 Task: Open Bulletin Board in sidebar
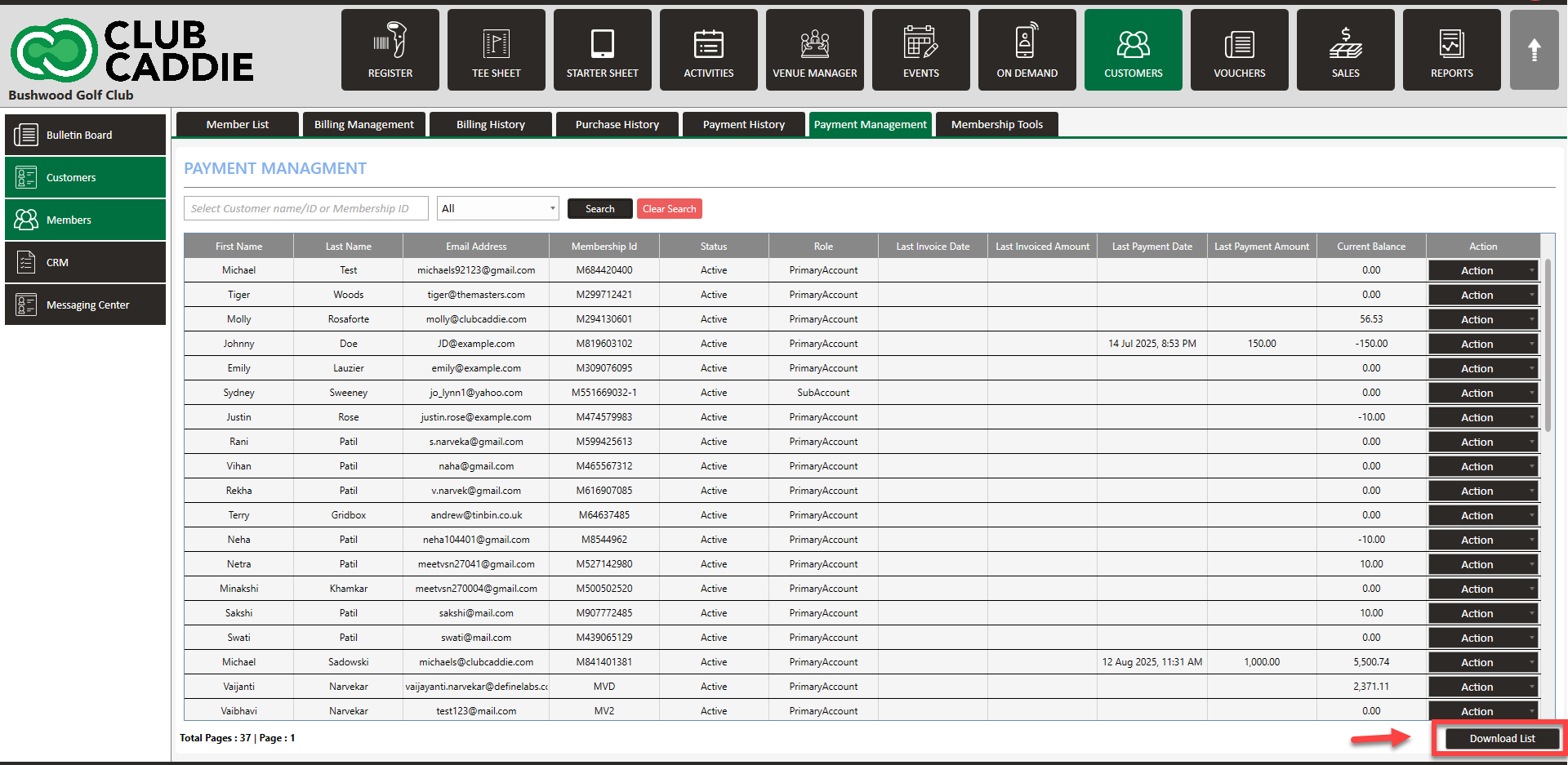coord(86,135)
